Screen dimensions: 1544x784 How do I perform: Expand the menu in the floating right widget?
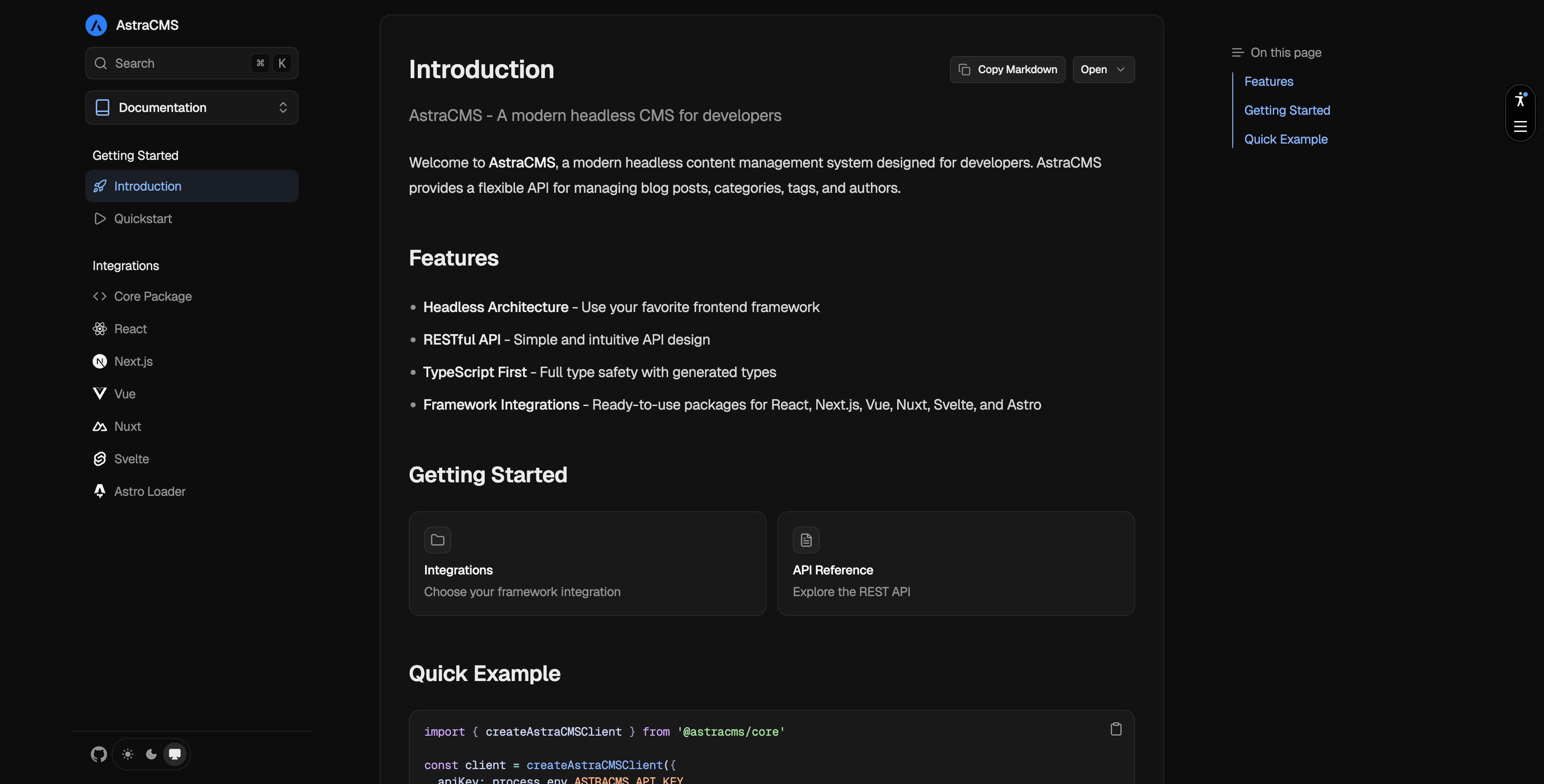click(1521, 126)
